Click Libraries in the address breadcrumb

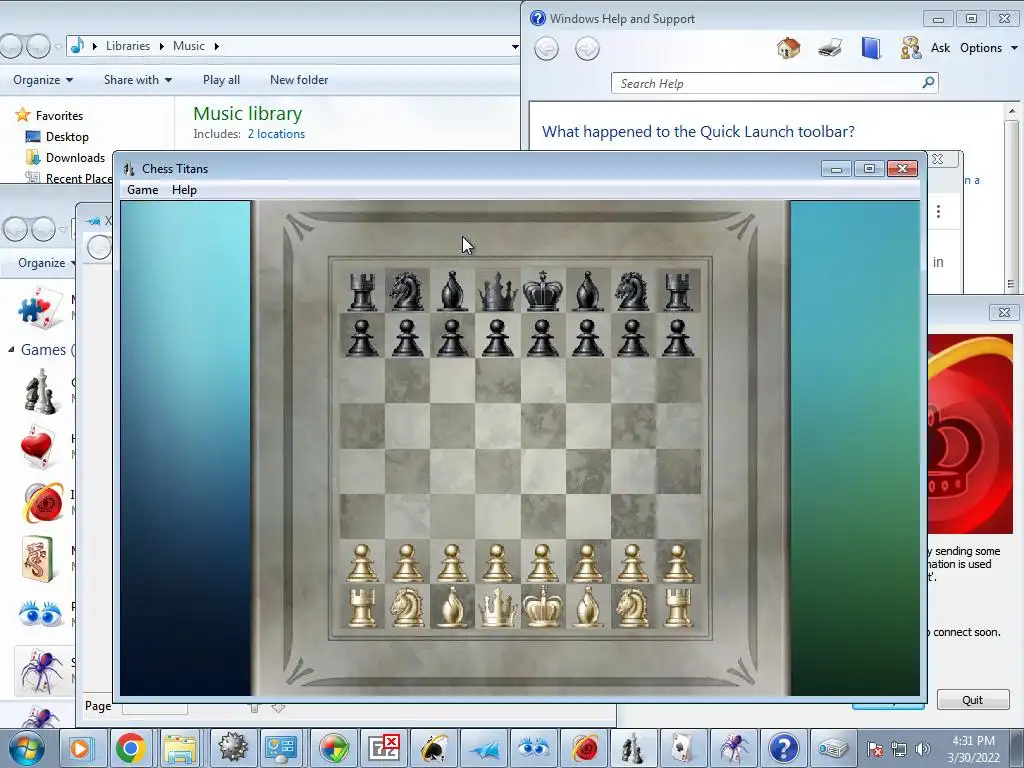coord(127,46)
